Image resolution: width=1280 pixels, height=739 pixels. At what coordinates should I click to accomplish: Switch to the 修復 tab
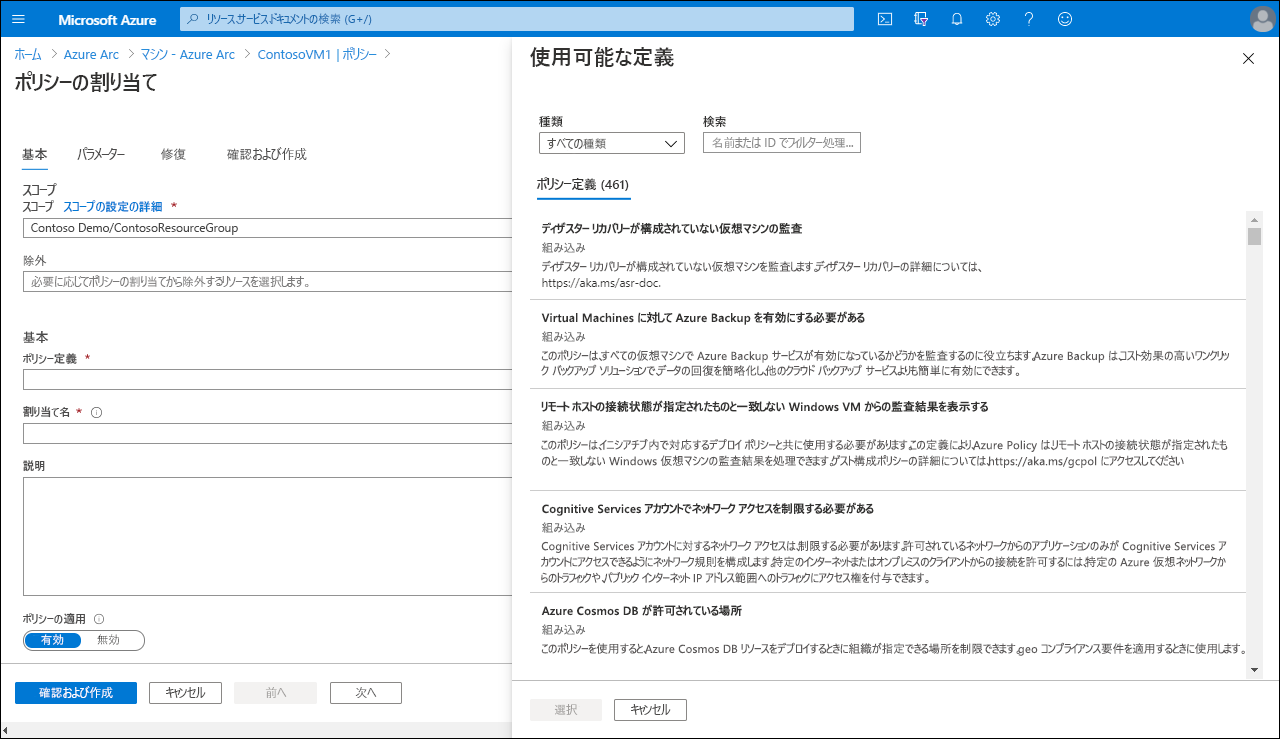(173, 154)
